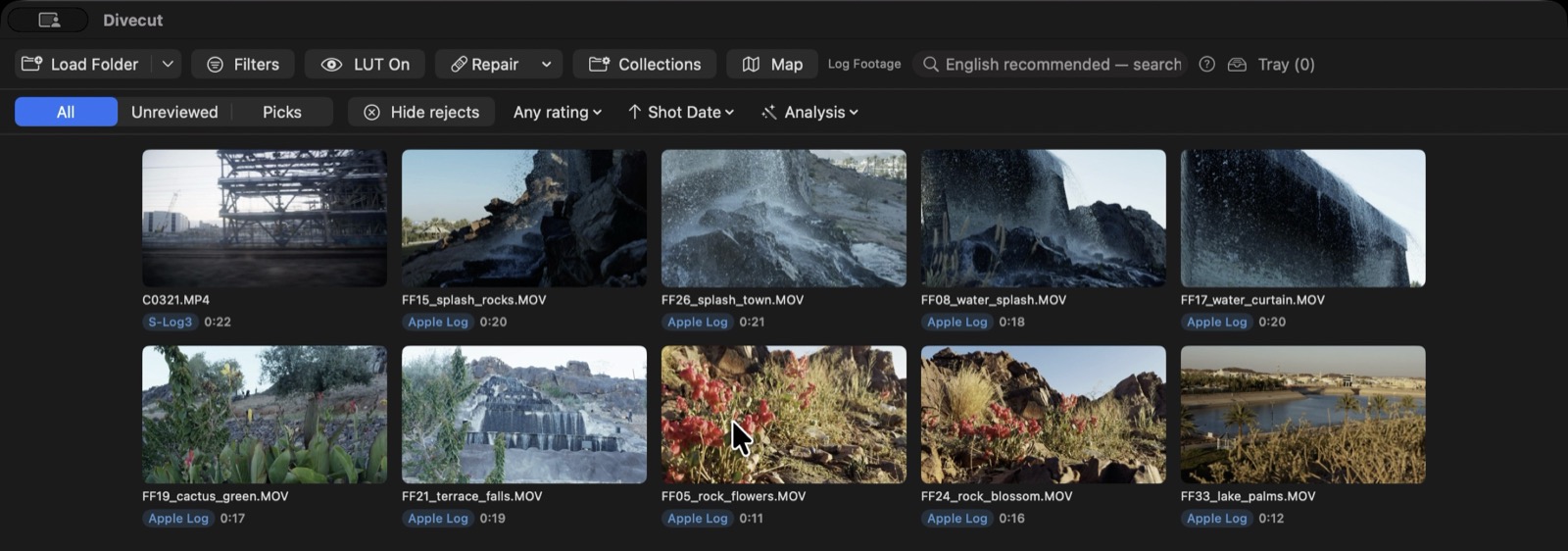This screenshot has width=1568, height=551.
Task: Select the FF24_rock_blossom.MOV thumbnail
Action: point(1044,414)
